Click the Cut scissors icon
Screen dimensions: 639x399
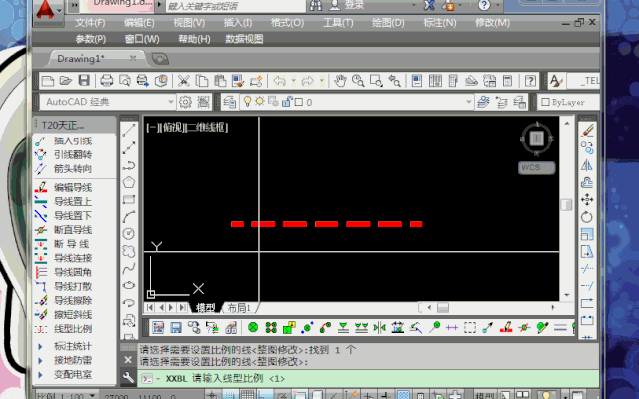184,81
